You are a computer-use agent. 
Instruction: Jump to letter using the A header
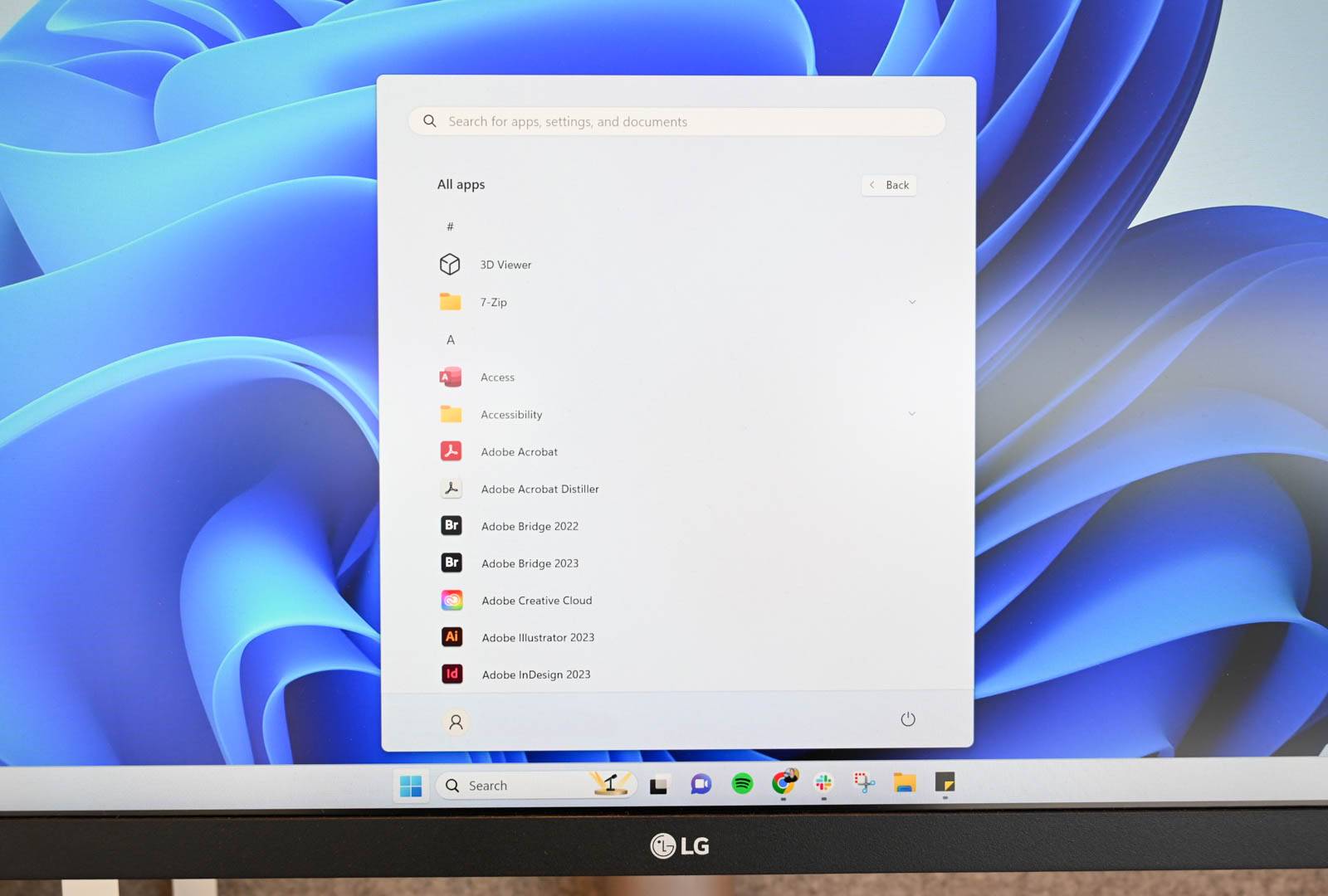451,340
